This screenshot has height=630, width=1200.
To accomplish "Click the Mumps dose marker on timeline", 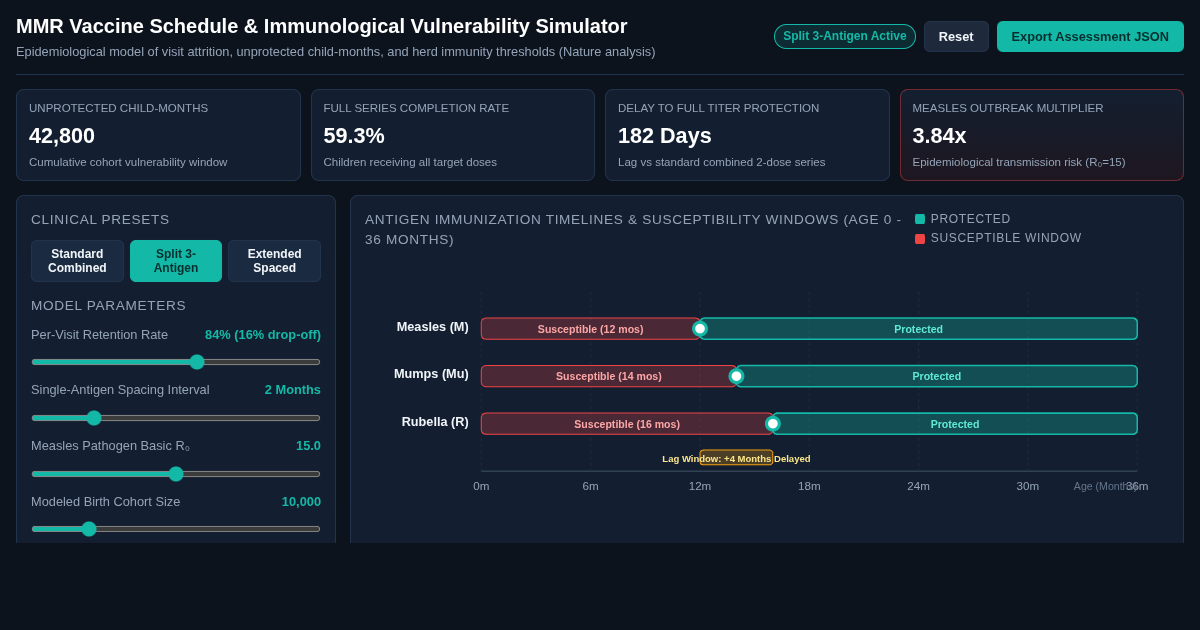I will coord(736,376).
